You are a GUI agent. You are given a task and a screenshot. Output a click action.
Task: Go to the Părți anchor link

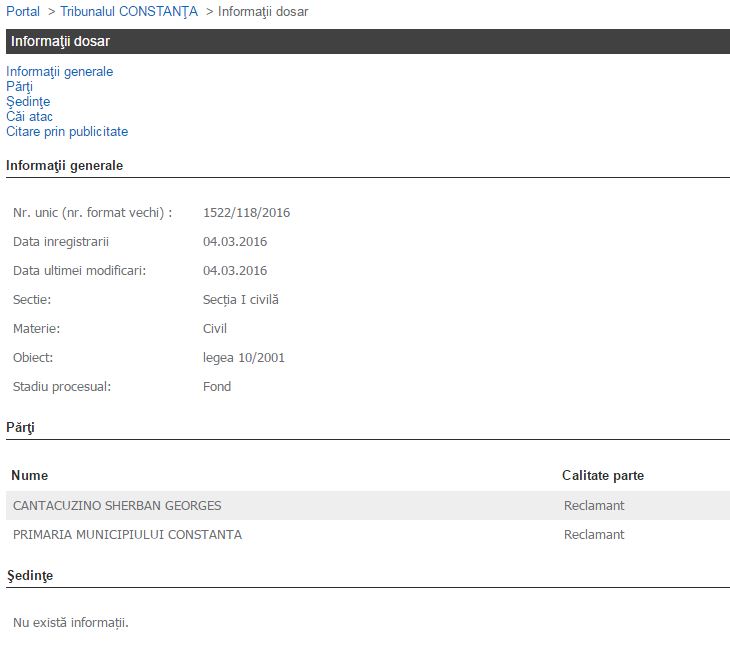[20, 87]
